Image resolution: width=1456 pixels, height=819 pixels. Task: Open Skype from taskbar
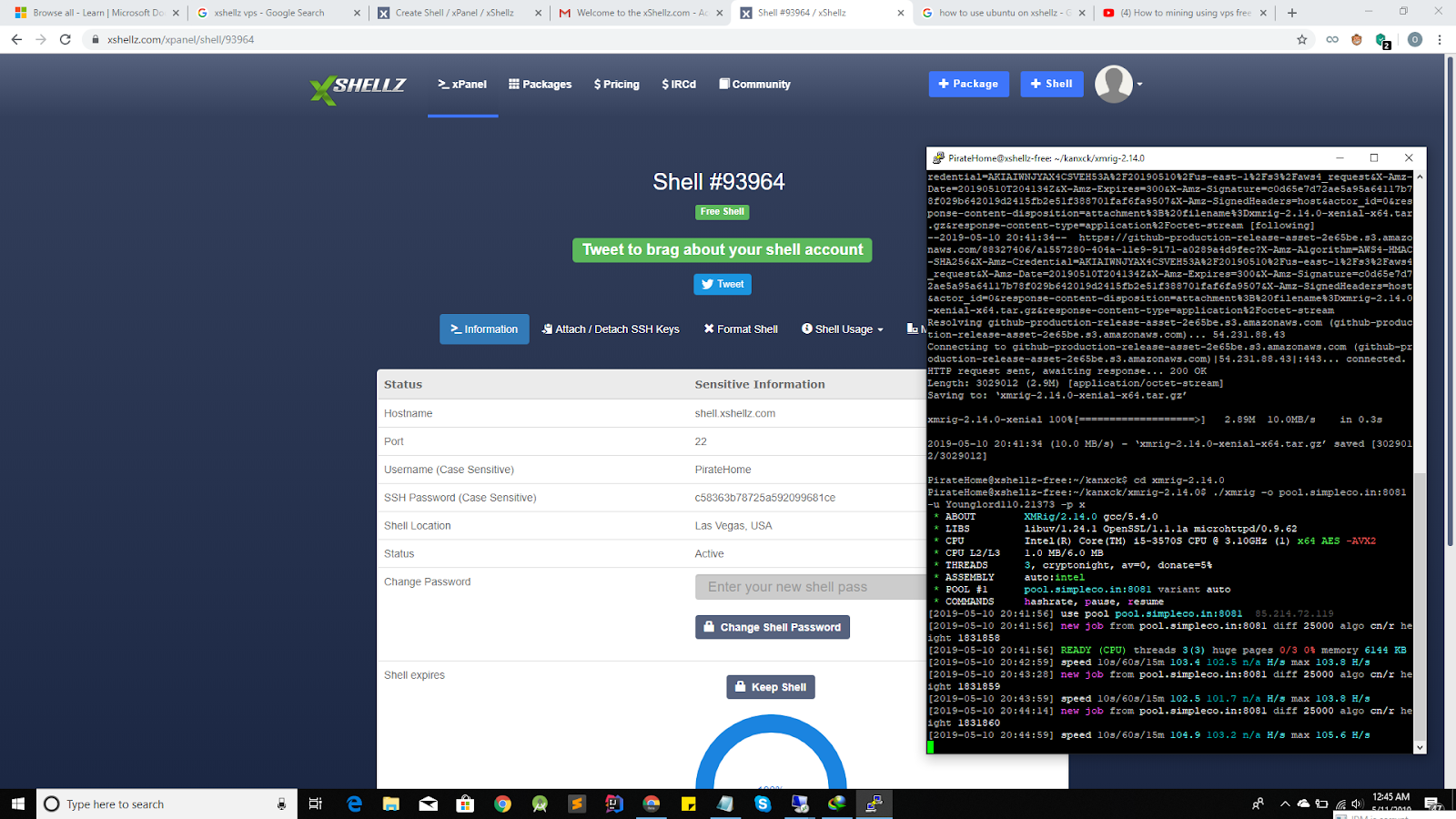coord(763,804)
